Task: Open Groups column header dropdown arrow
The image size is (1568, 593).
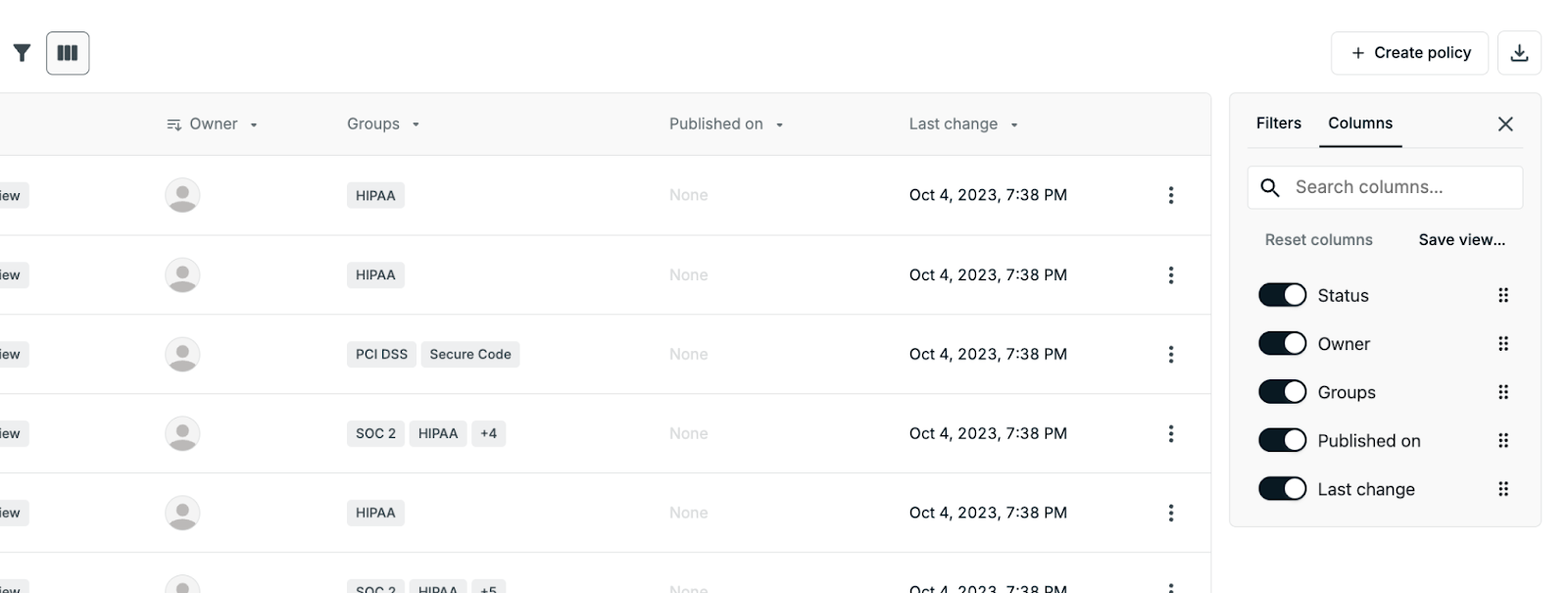Action: click(x=416, y=124)
